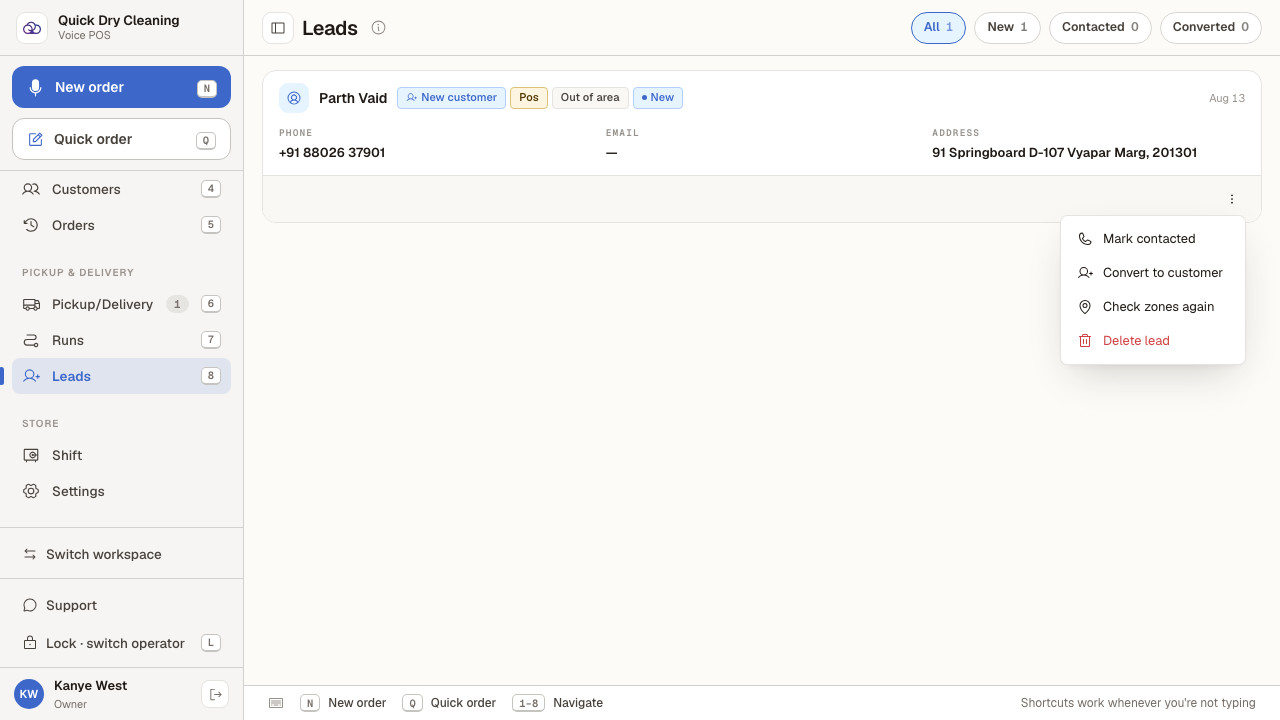The image size is (1280, 720).
Task: Click the Orders history icon
Action: [x=31, y=225]
